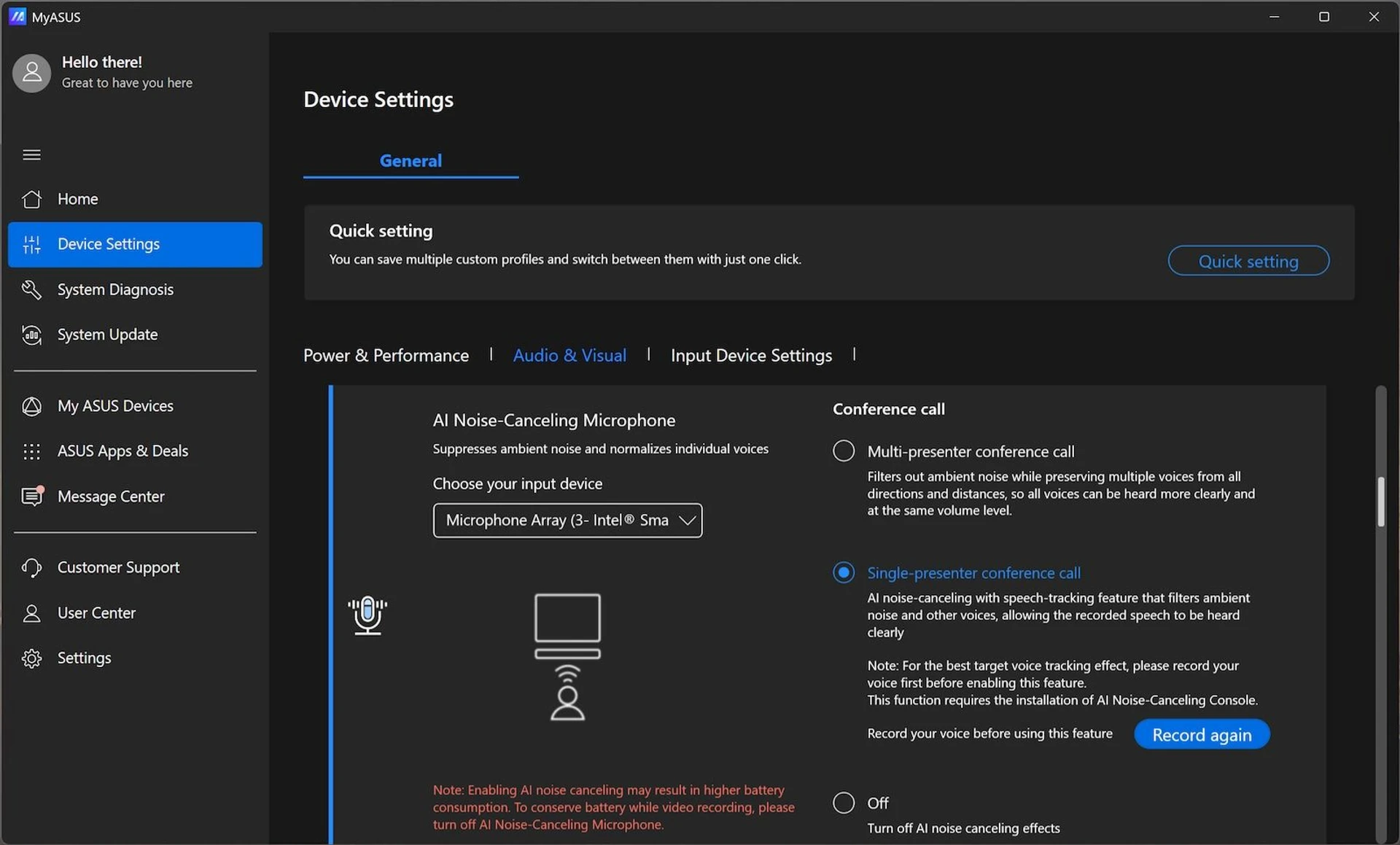Click the Settings gear icon
Image resolution: width=1400 pixels, height=845 pixels.
click(x=31, y=658)
